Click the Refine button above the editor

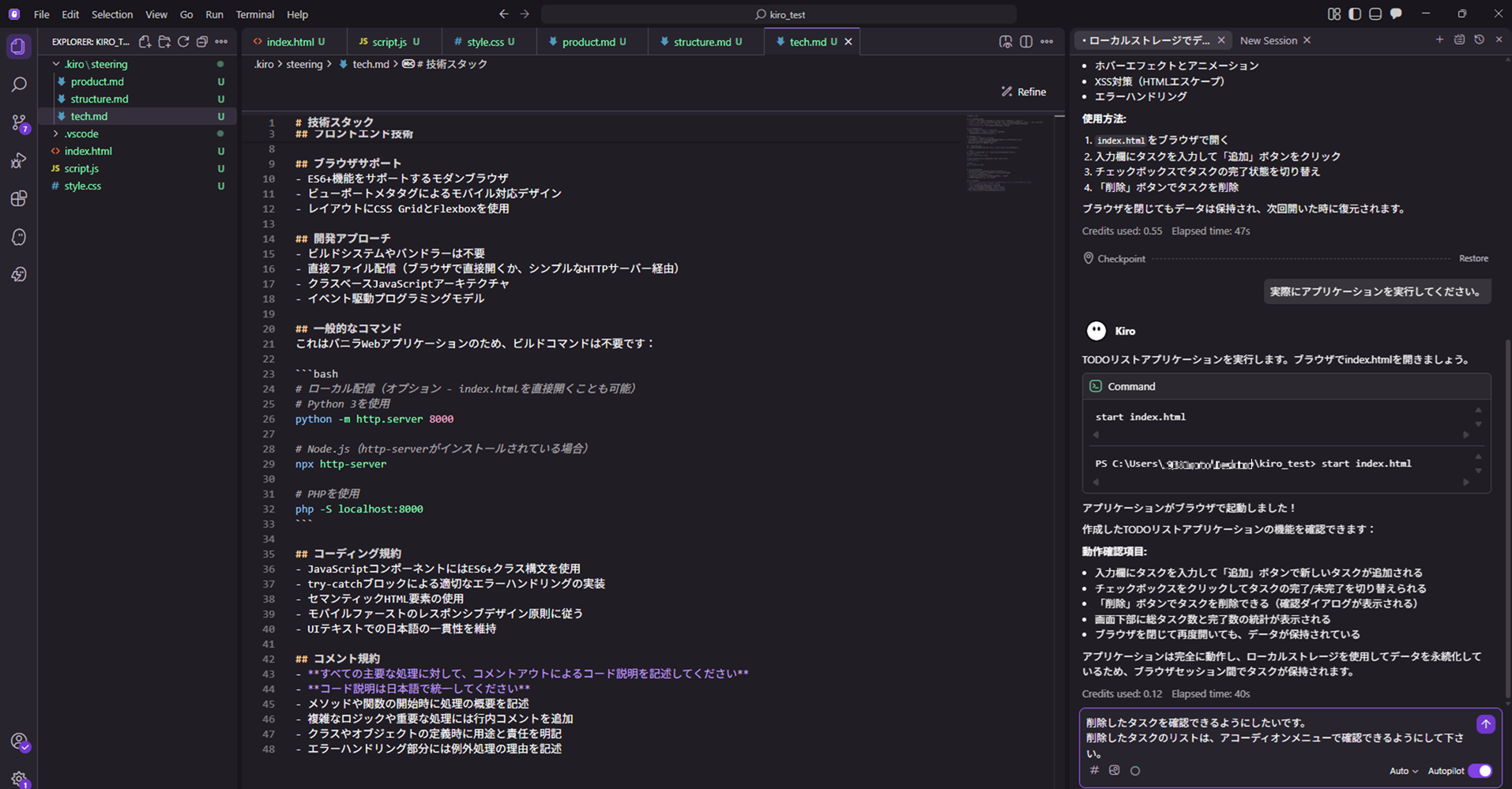pyautogui.click(x=1023, y=91)
